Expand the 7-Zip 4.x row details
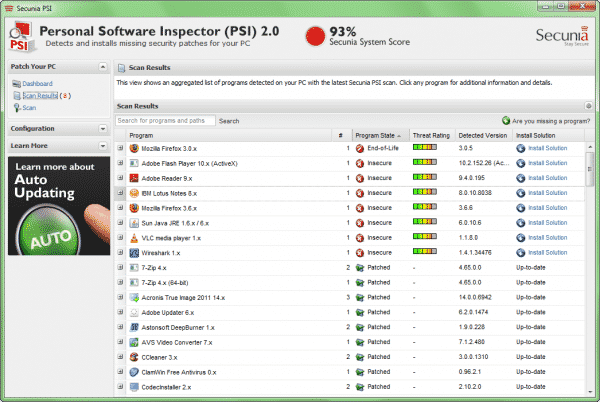Screen dimensions: 600x402 coord(120,268)
